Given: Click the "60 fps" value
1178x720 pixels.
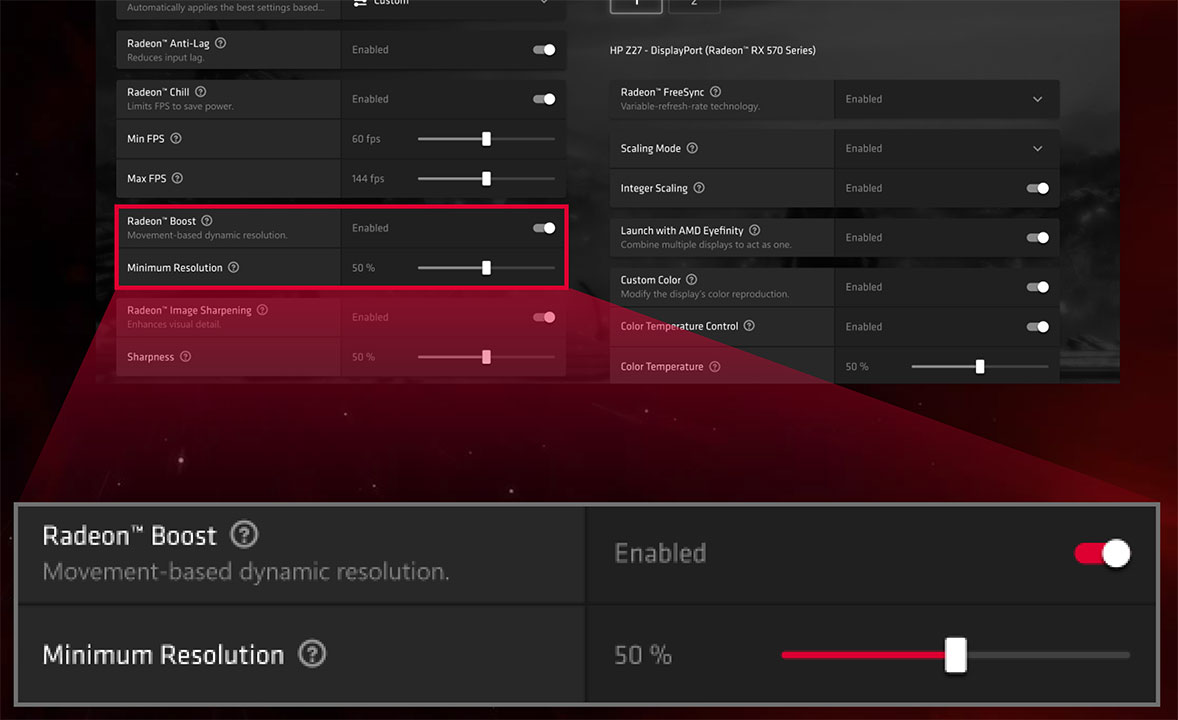Looking at the screenshot, I should [366, 139].
